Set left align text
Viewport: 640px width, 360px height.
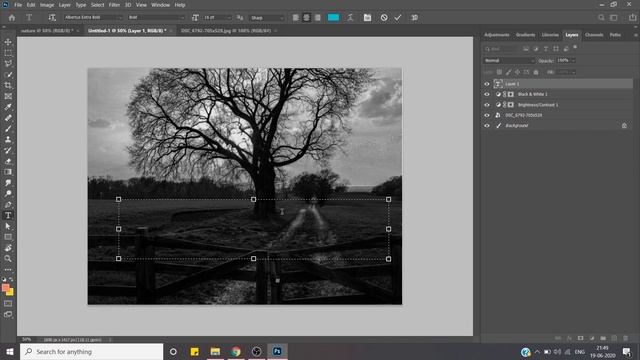pos(296,18)
